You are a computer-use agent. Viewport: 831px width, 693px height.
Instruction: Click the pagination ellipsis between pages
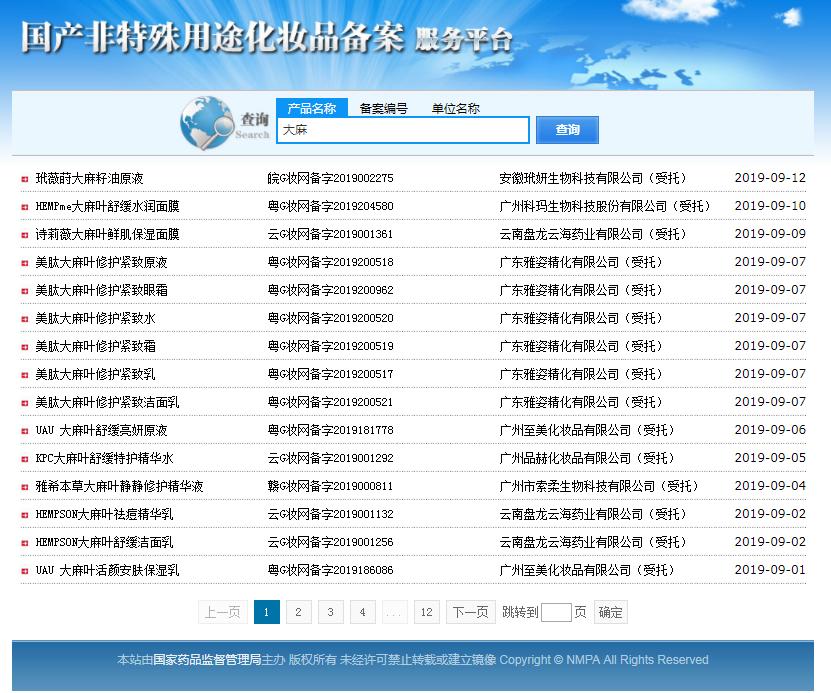[x=394, y=611]
